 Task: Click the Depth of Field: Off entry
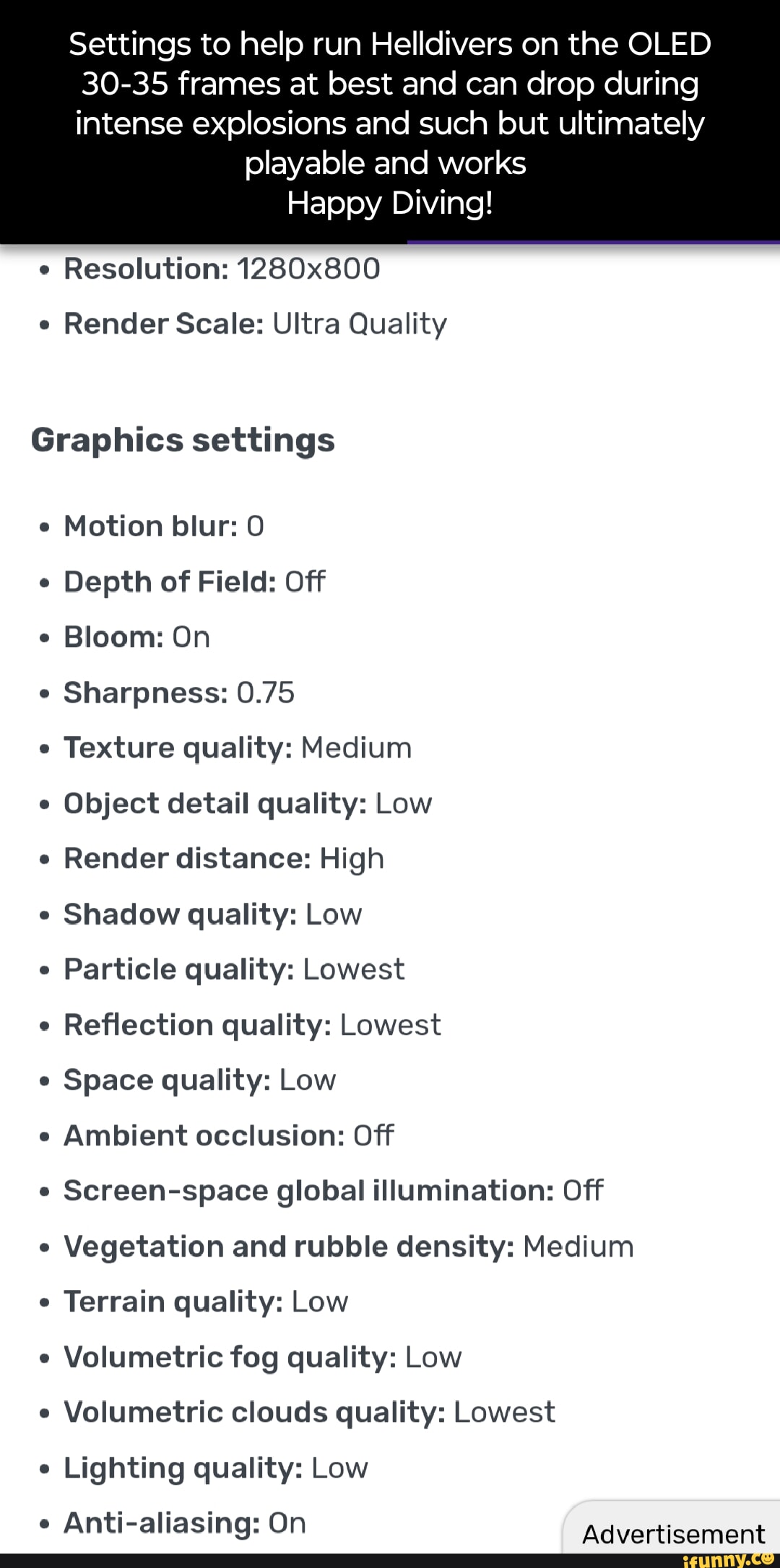(194, 581)
